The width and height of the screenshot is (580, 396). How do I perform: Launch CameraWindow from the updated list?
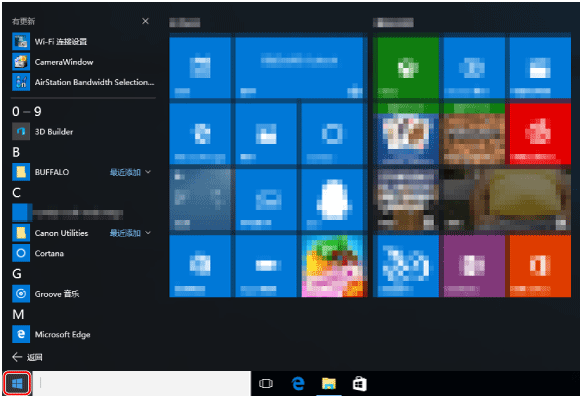pyautogui.click(x=83, y=62)
